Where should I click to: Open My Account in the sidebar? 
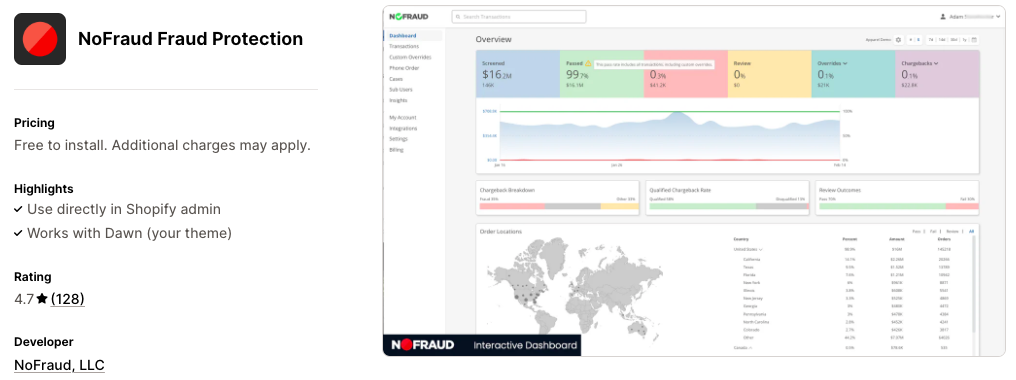coord(402,118)
